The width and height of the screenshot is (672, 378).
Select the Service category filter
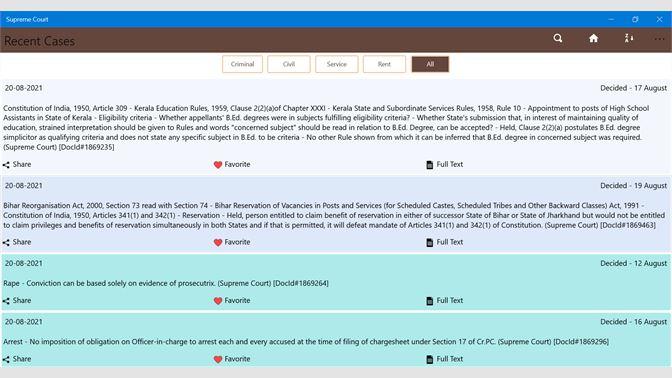pos(336,64)
